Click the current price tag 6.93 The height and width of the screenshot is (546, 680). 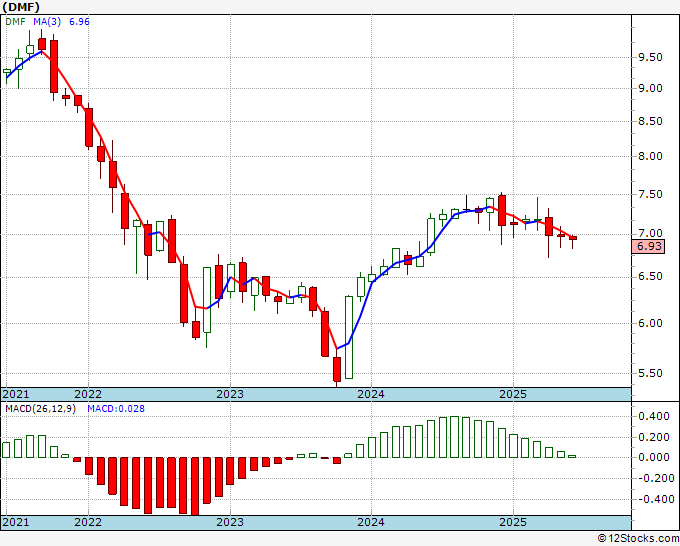tap(648, 246)
